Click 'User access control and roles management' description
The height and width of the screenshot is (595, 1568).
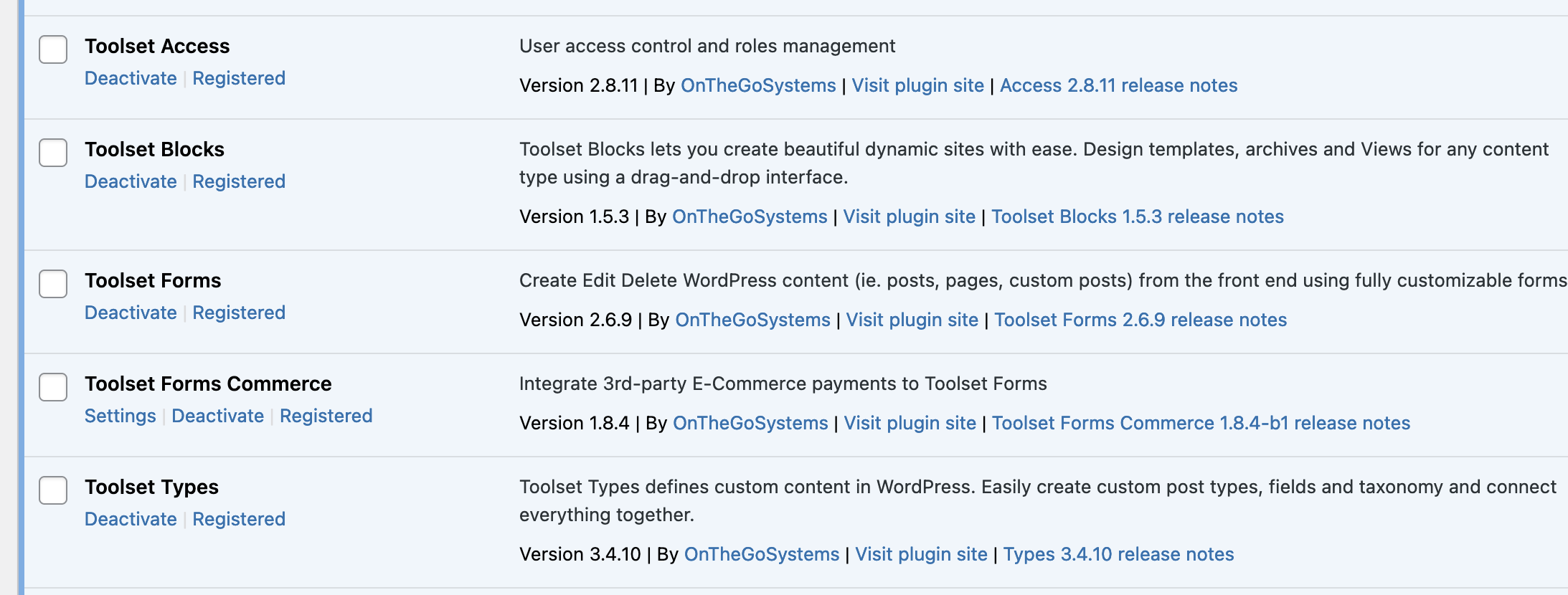[x=707, y=46]
